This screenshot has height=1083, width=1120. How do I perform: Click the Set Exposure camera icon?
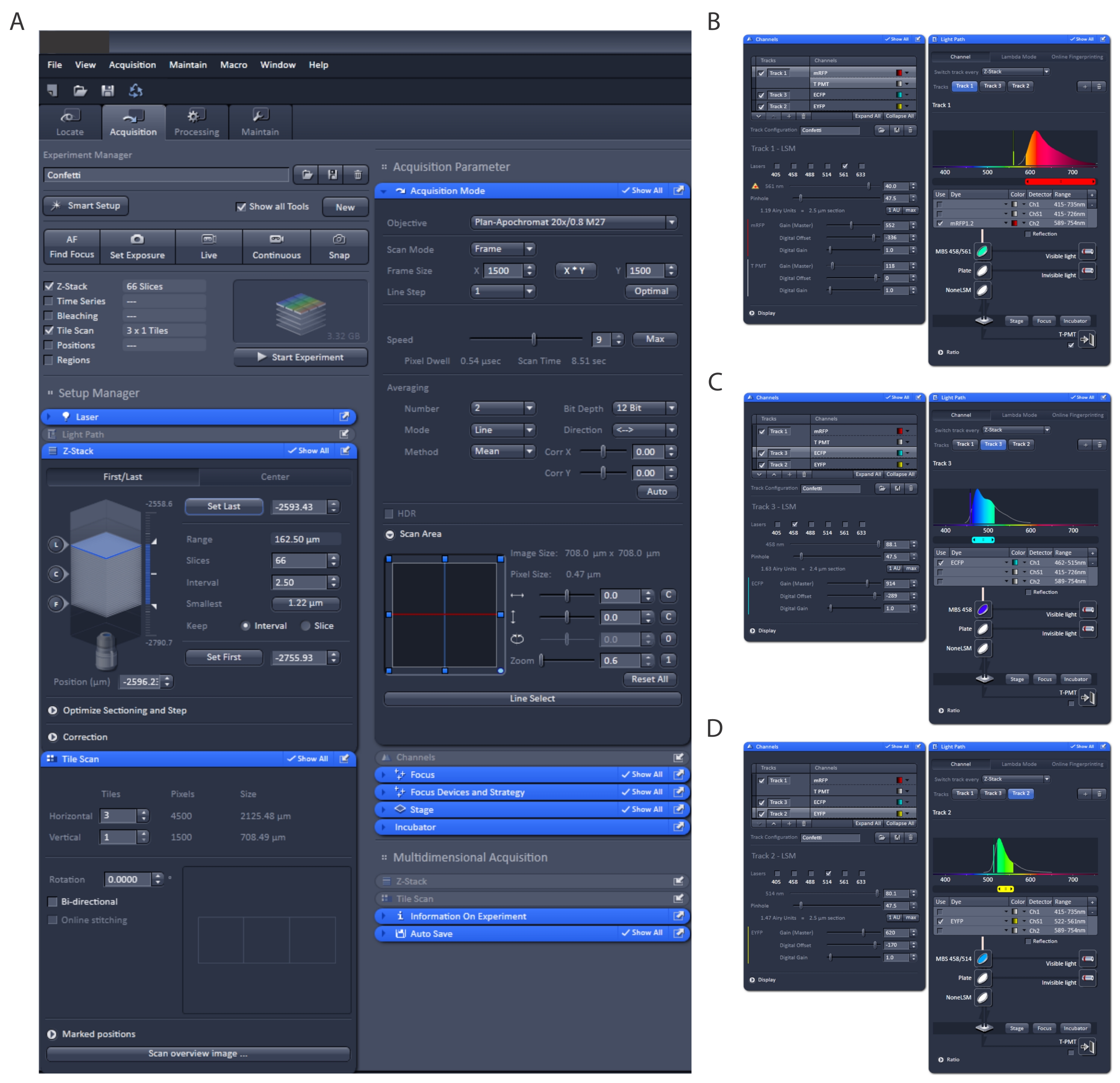point(137,239)
